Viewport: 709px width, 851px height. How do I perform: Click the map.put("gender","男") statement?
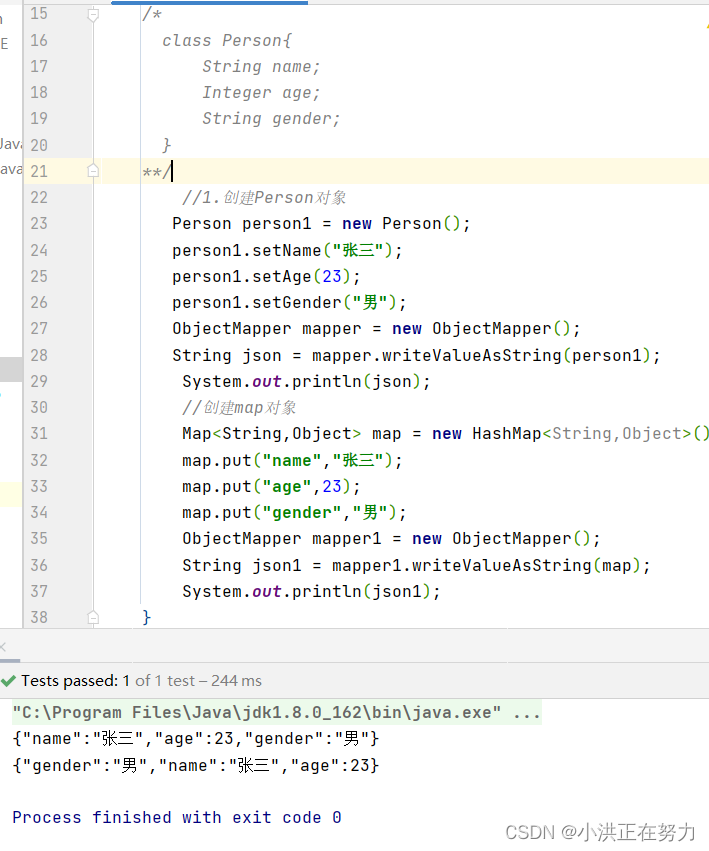click(294, 512)
